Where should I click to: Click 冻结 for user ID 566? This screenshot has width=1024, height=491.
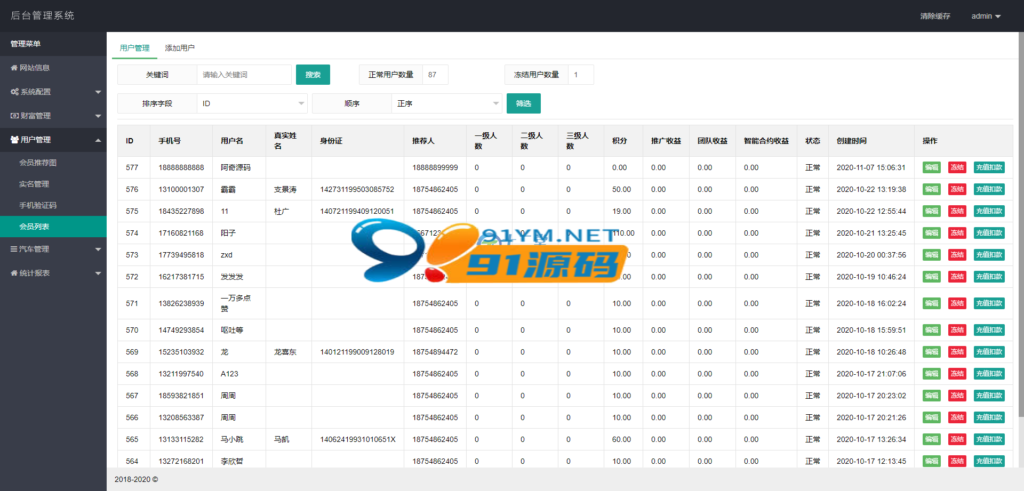pyautogui.click(x=957, y=418)
